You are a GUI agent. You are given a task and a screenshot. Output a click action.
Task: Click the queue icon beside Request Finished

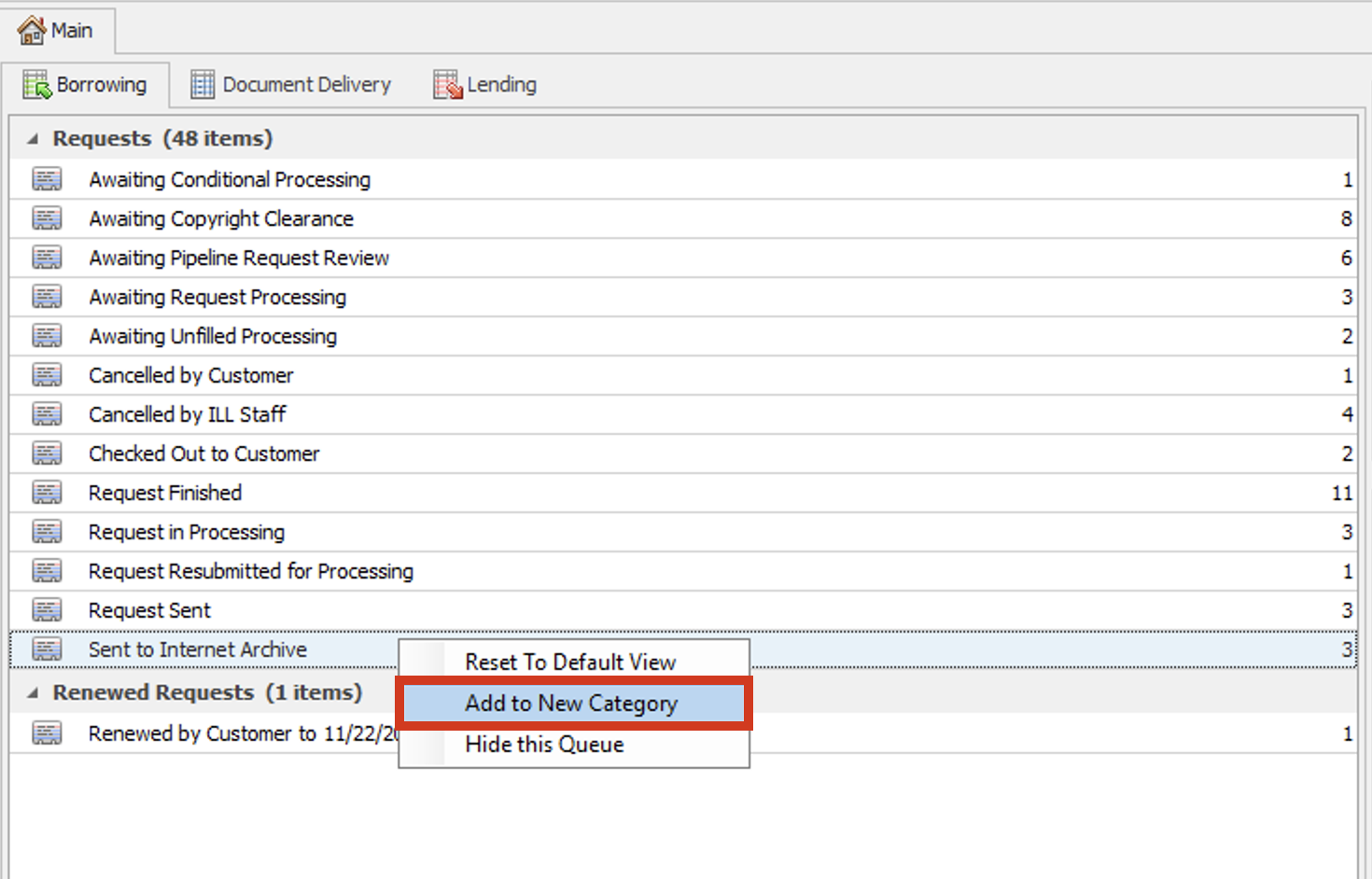[47, 492]
